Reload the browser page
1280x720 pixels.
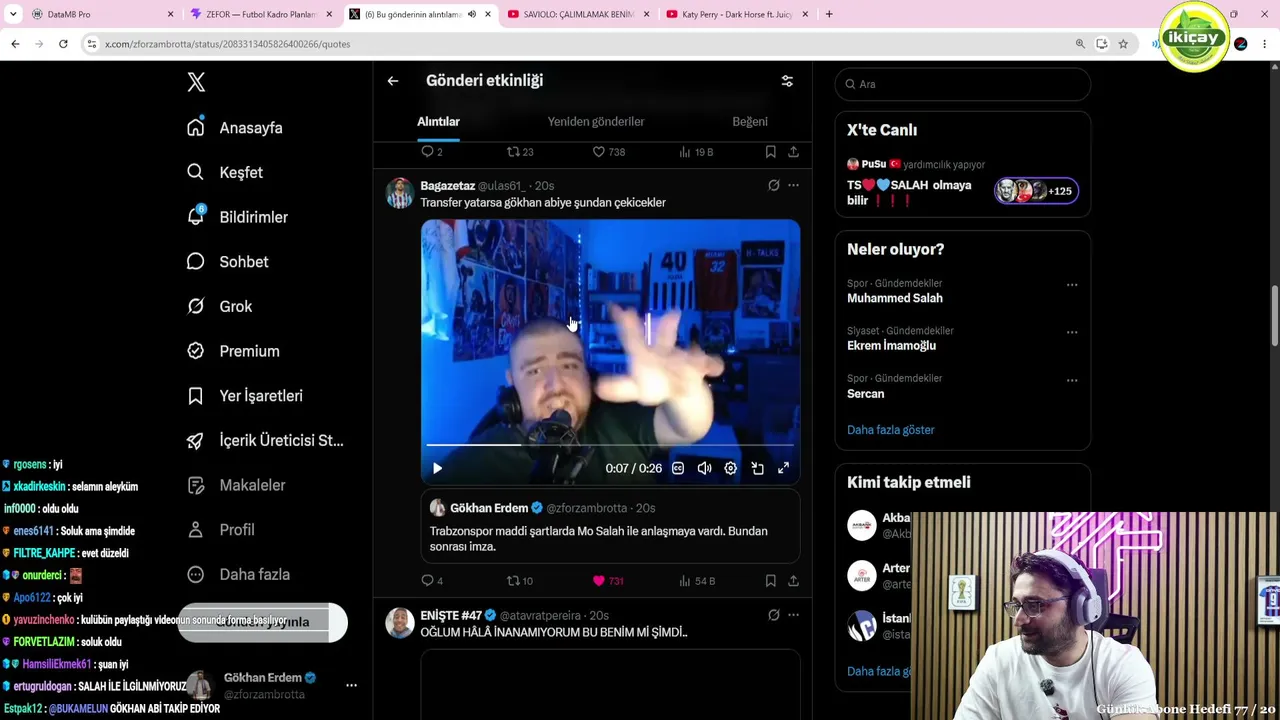63,44
